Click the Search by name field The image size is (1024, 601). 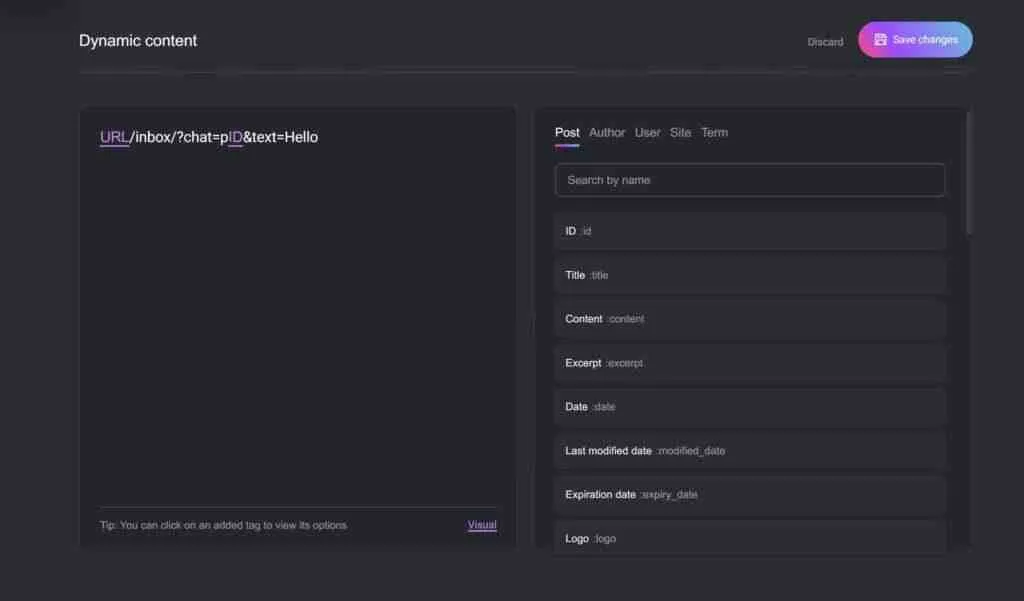[749, 180]
